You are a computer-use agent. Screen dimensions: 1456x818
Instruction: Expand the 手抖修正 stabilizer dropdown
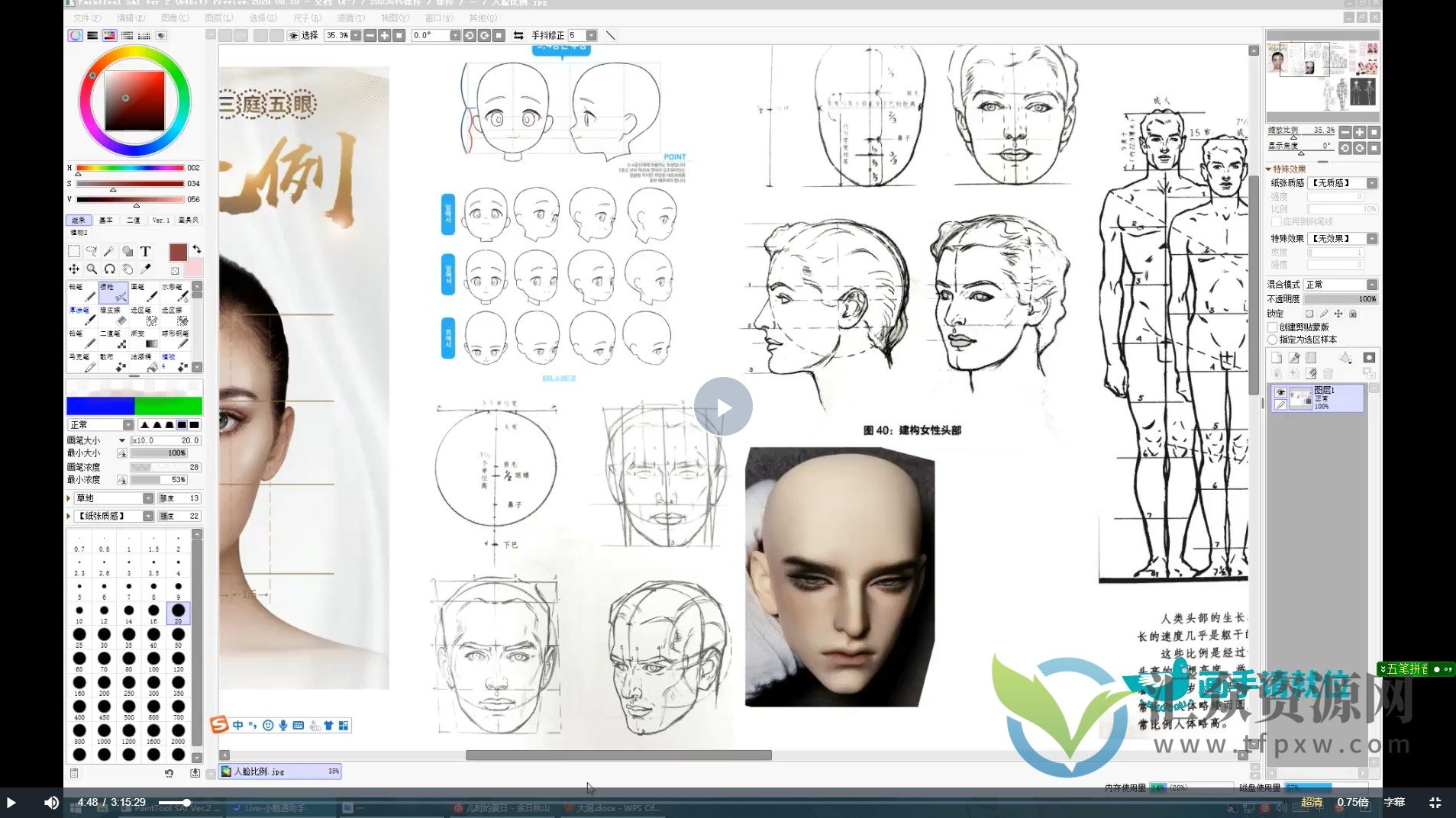point(591,35)
